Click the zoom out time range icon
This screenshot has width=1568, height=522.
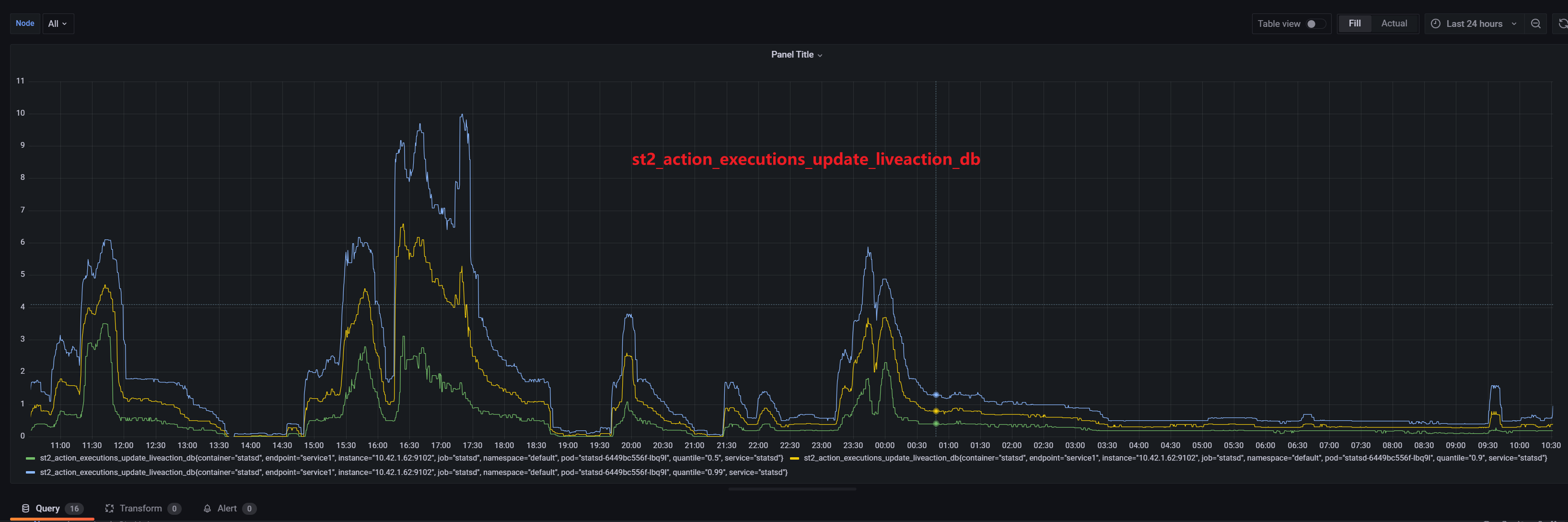point(1535,24)
